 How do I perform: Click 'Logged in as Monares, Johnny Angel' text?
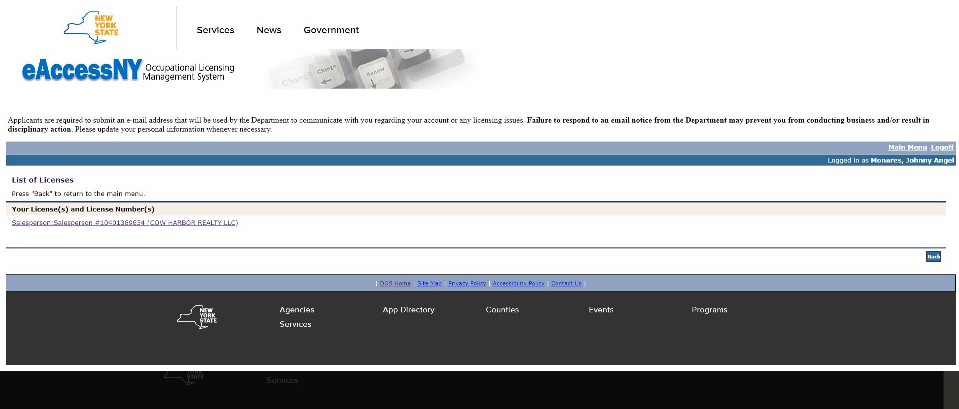[890, 160]
